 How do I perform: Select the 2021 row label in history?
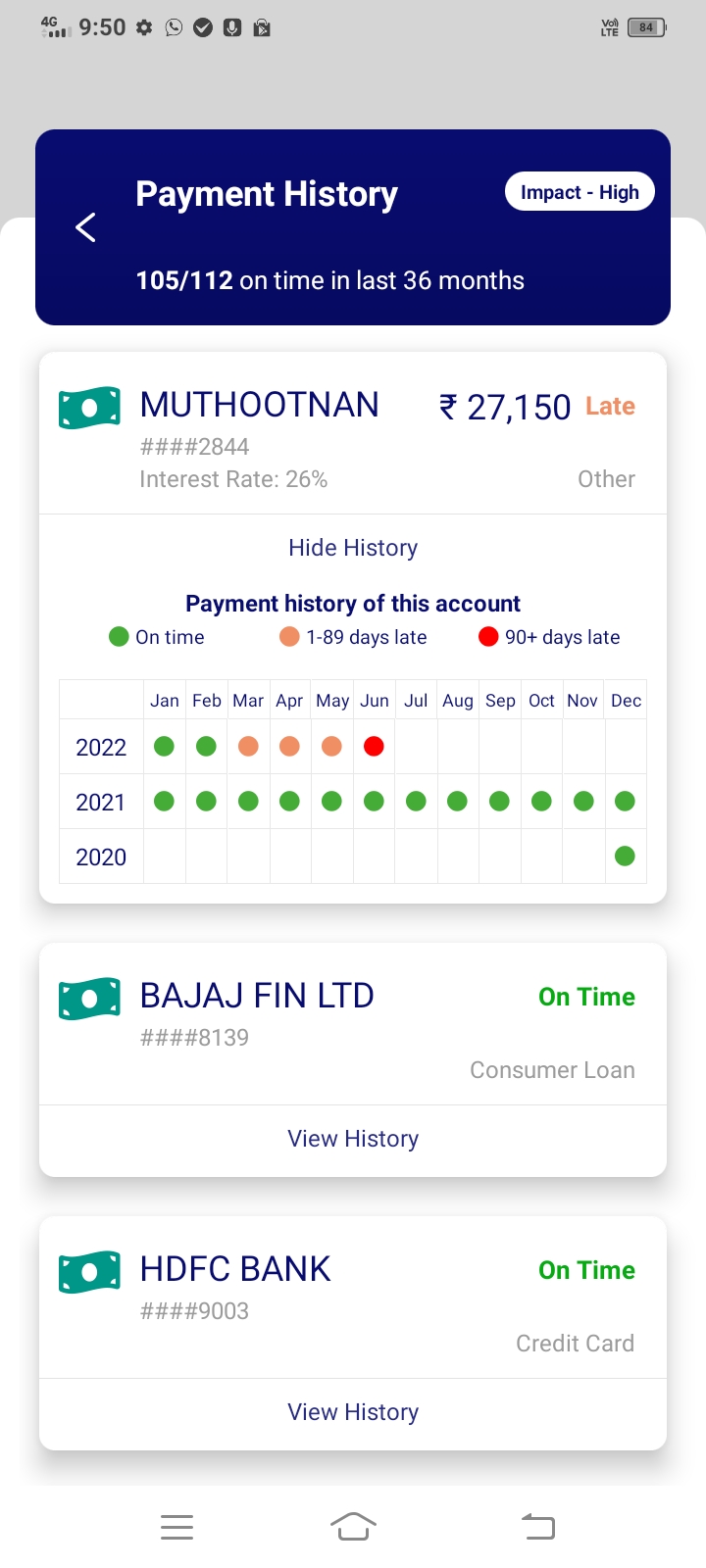coord(101,803)
